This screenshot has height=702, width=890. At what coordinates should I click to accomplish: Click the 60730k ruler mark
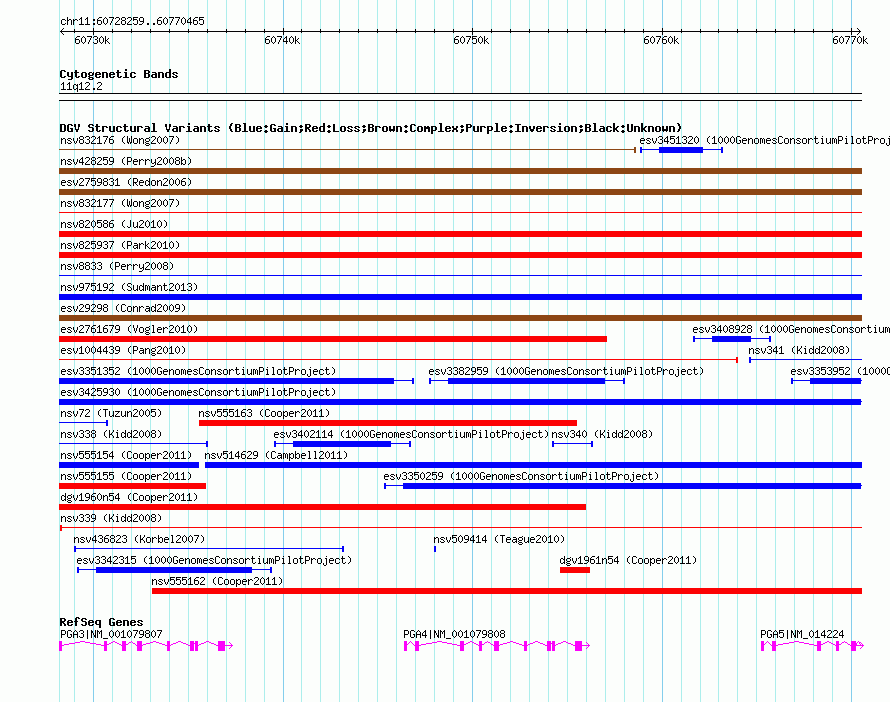[x=92, y=40]
